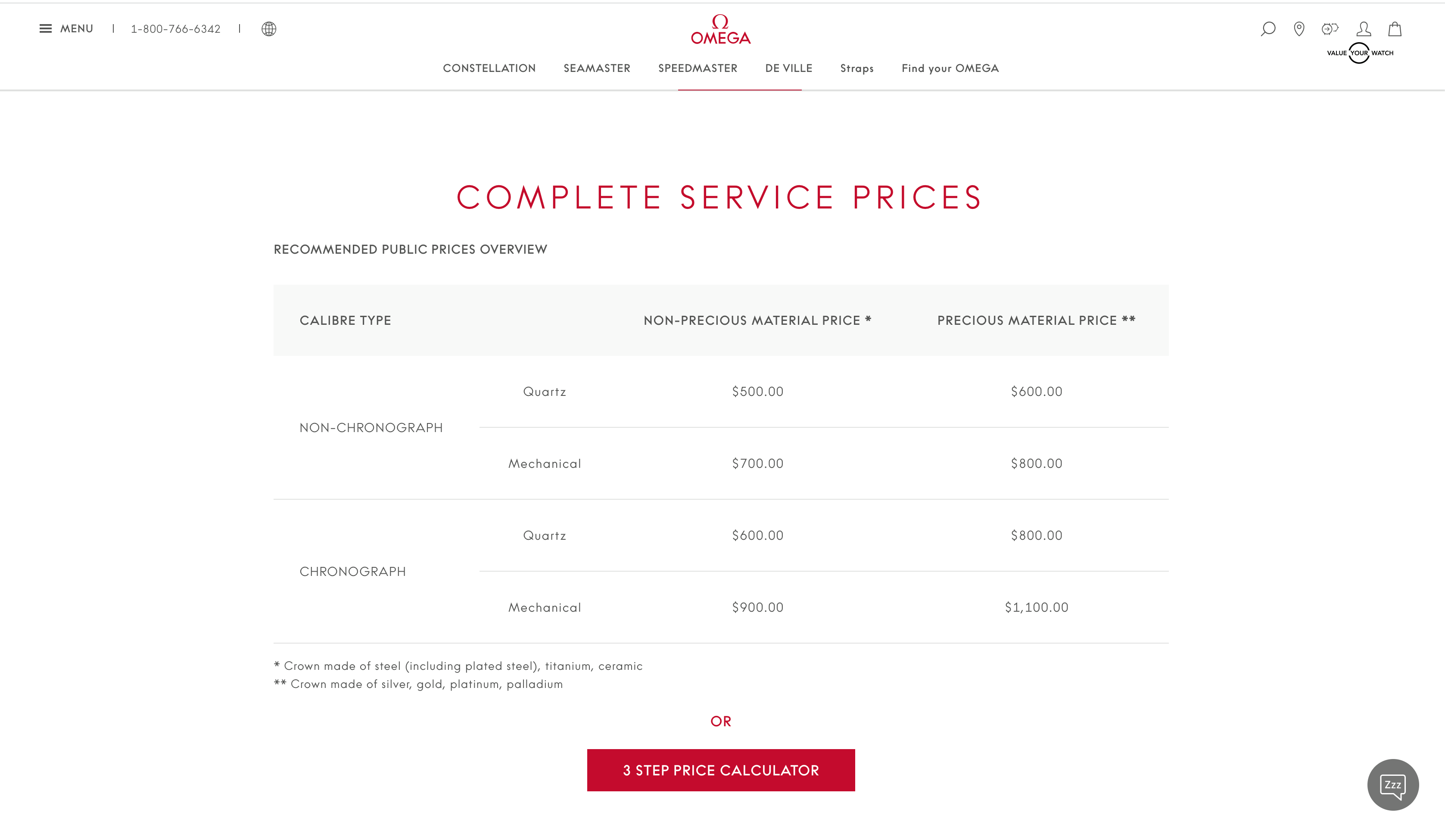Open the Value Your Watch trade-in icon
The height and width of the screenshot is (840, 1445).
coord(1330,28)
